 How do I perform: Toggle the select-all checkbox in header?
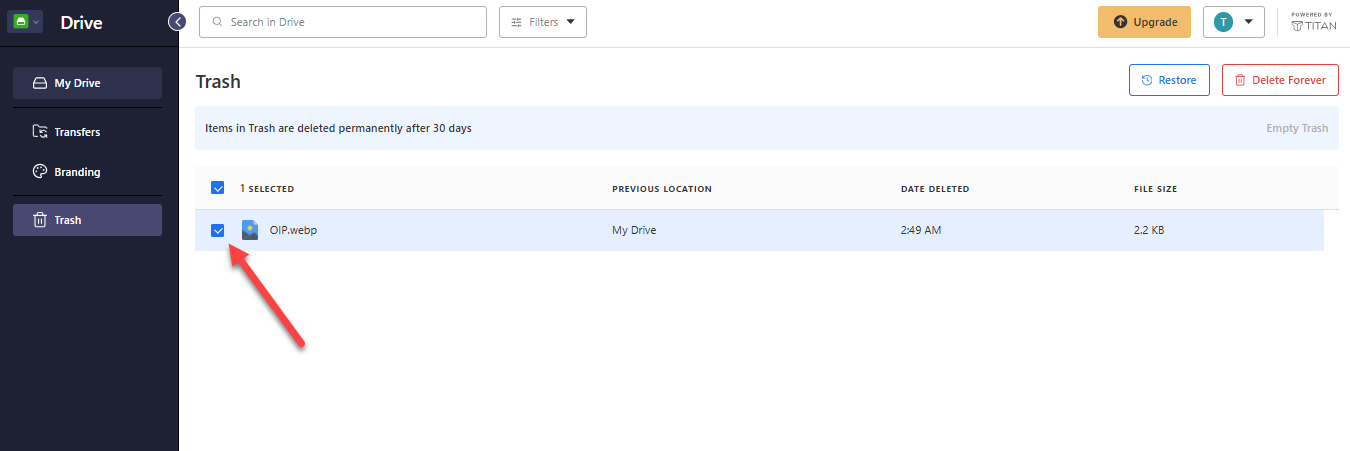point(218,188)
